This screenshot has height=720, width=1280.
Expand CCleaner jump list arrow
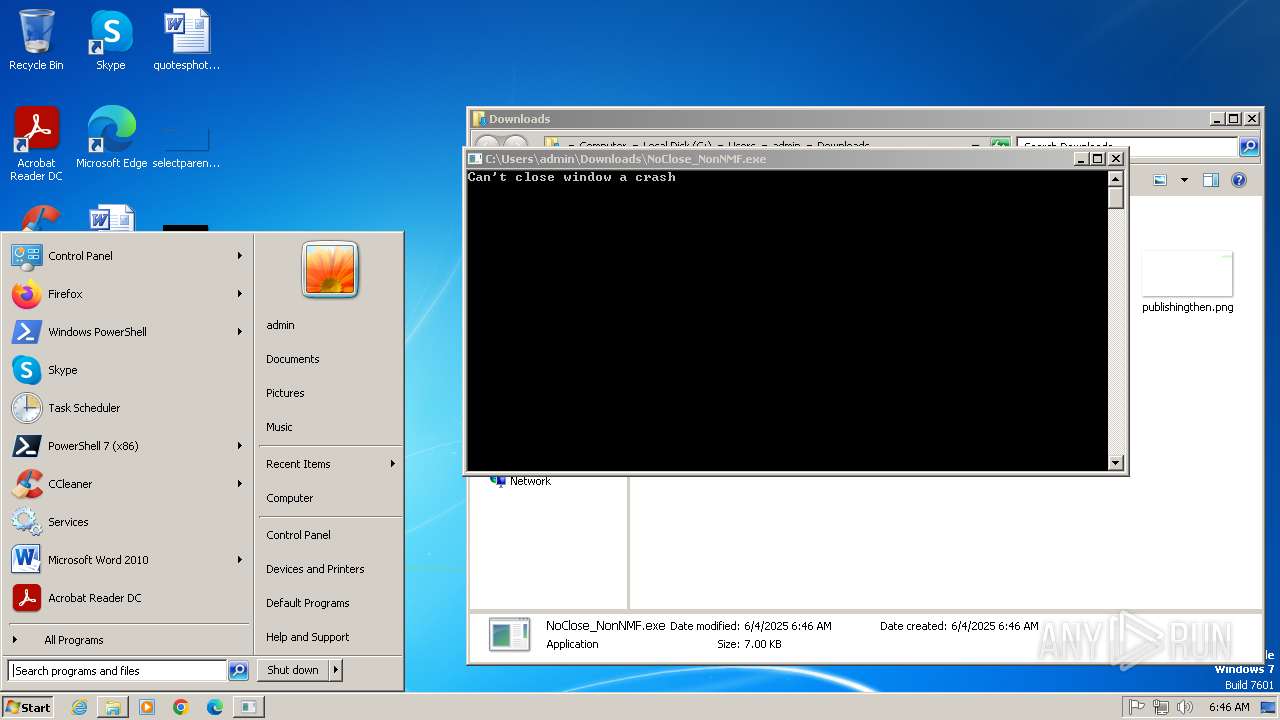click(240, 484)
